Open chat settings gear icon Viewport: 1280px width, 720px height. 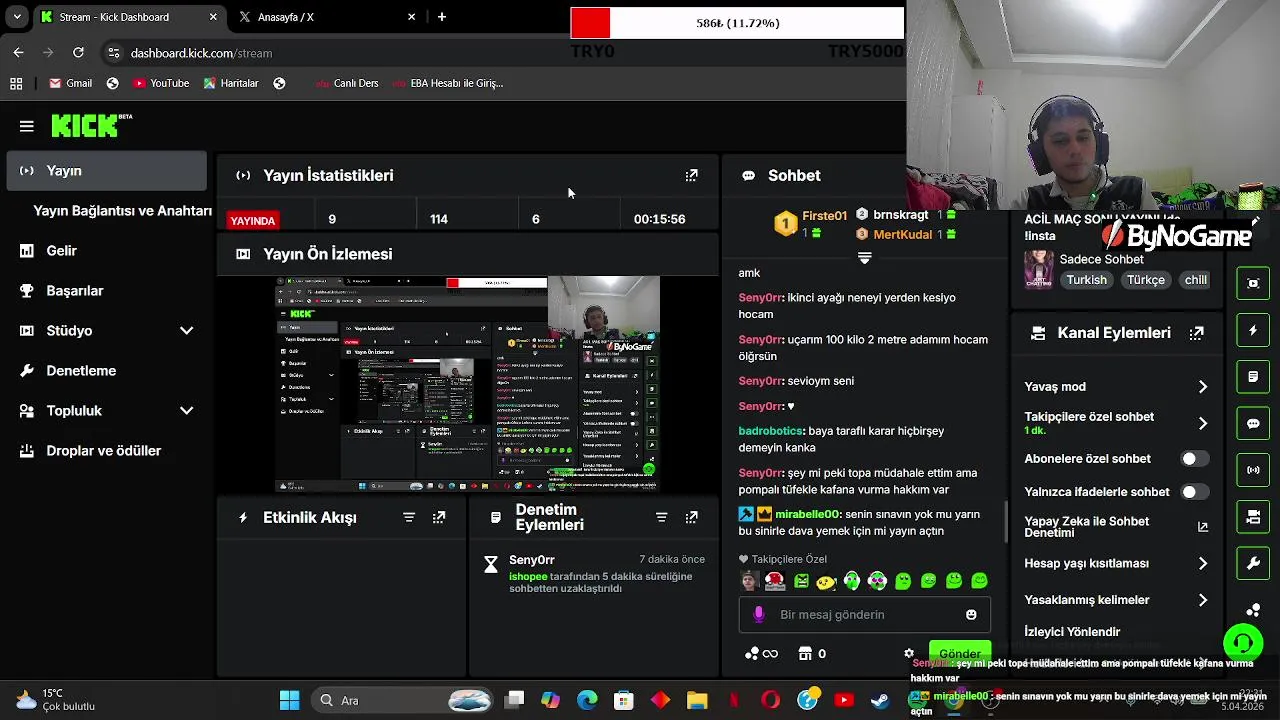(909, 654)
